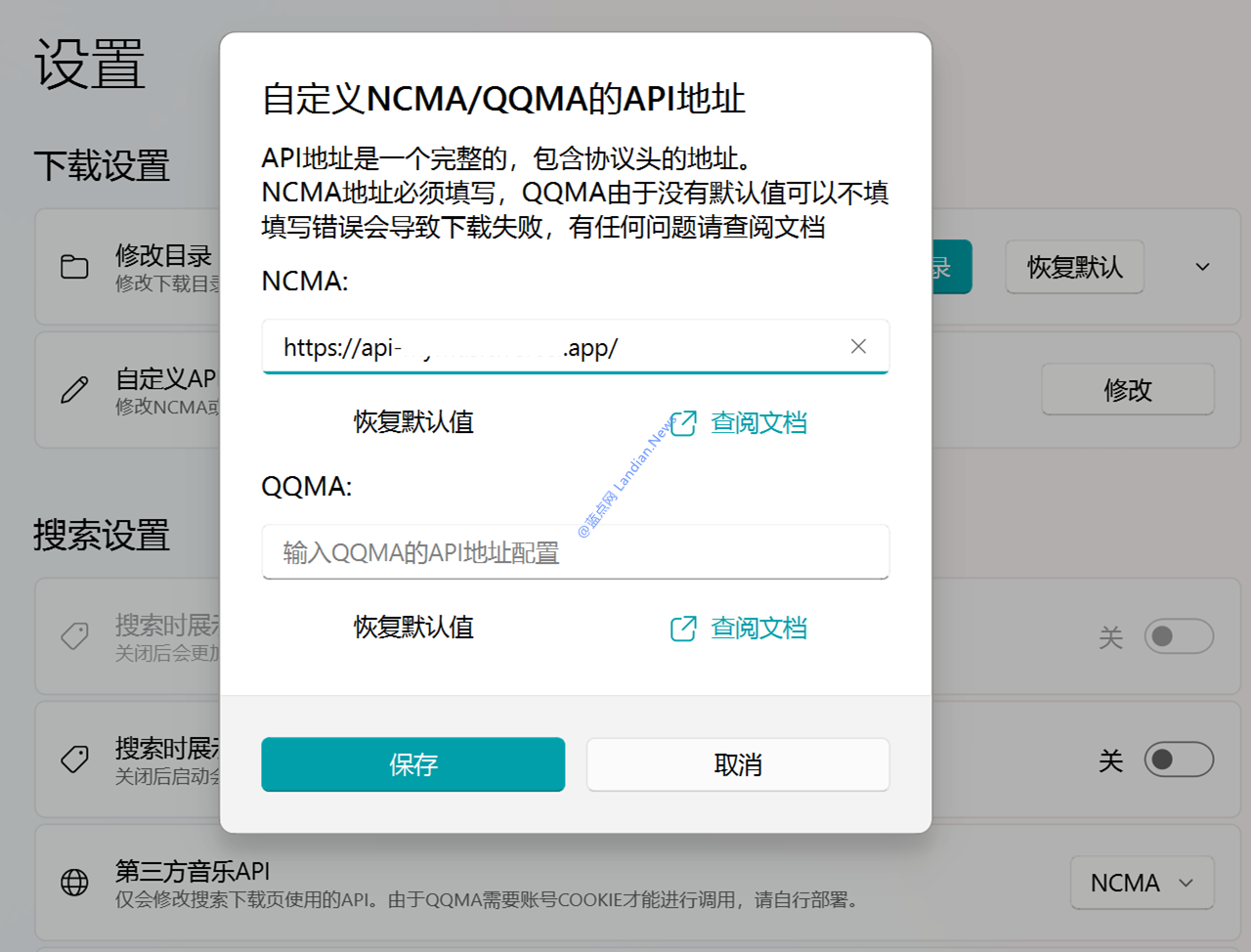Focus the QQMA API address input

point(575,552)
